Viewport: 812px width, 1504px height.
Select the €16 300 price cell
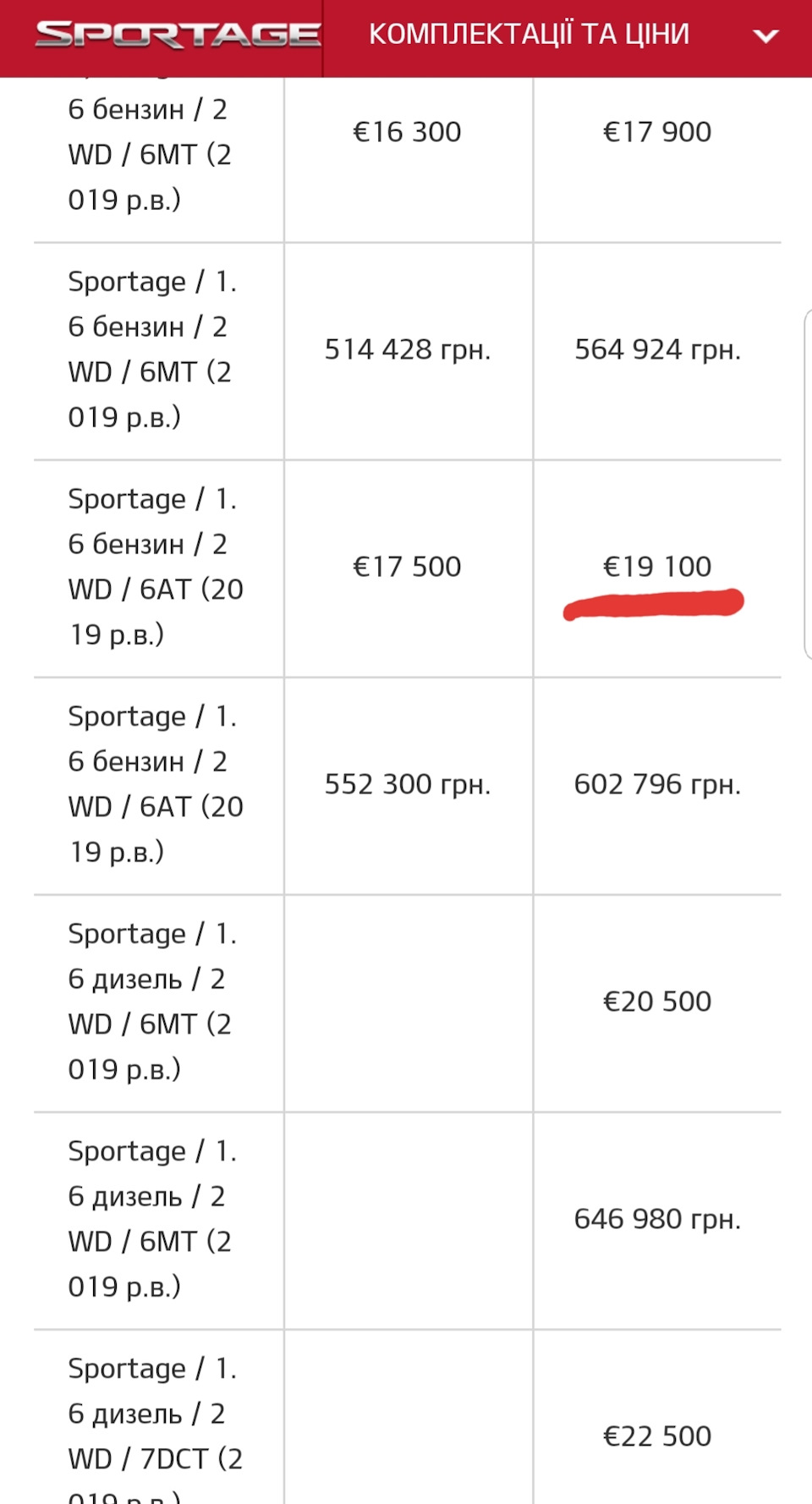407,132
